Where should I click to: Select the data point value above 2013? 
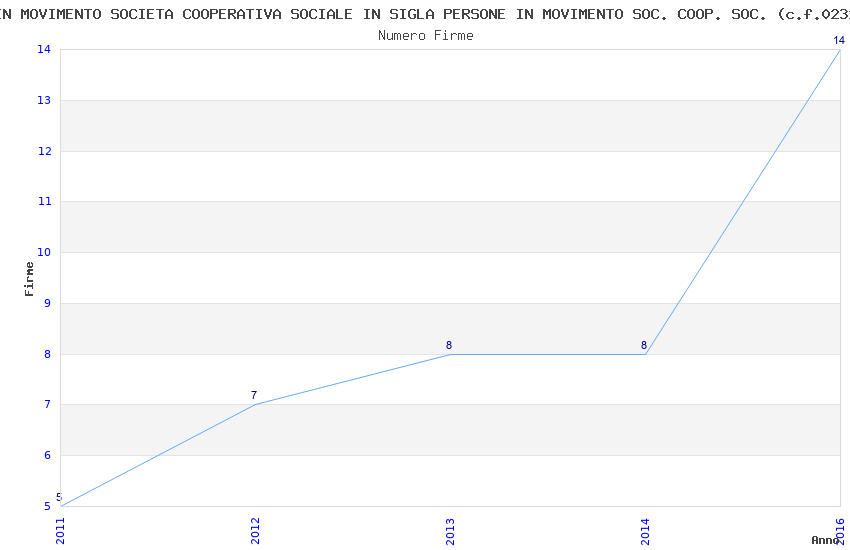point(449,346)
